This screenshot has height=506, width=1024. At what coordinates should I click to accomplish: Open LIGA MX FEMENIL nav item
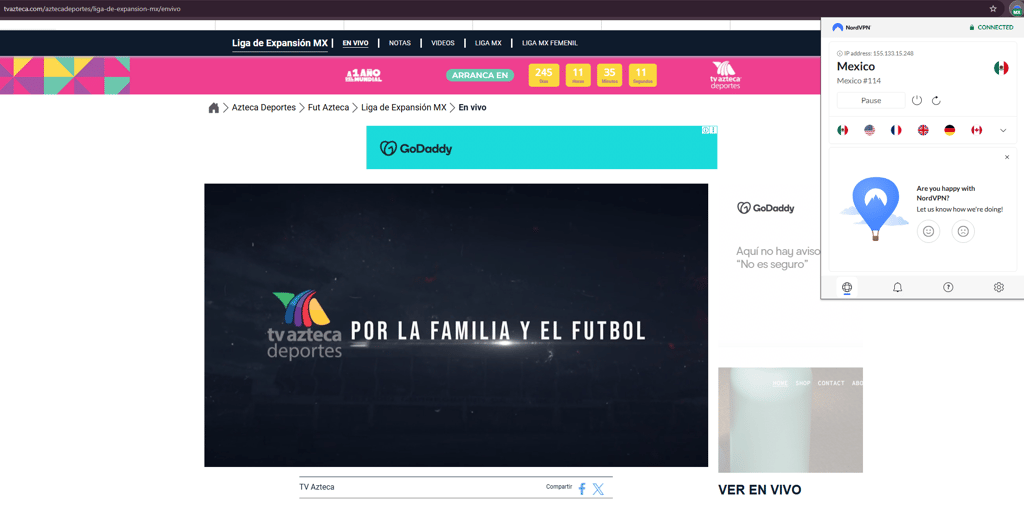(x=550, y=43)
